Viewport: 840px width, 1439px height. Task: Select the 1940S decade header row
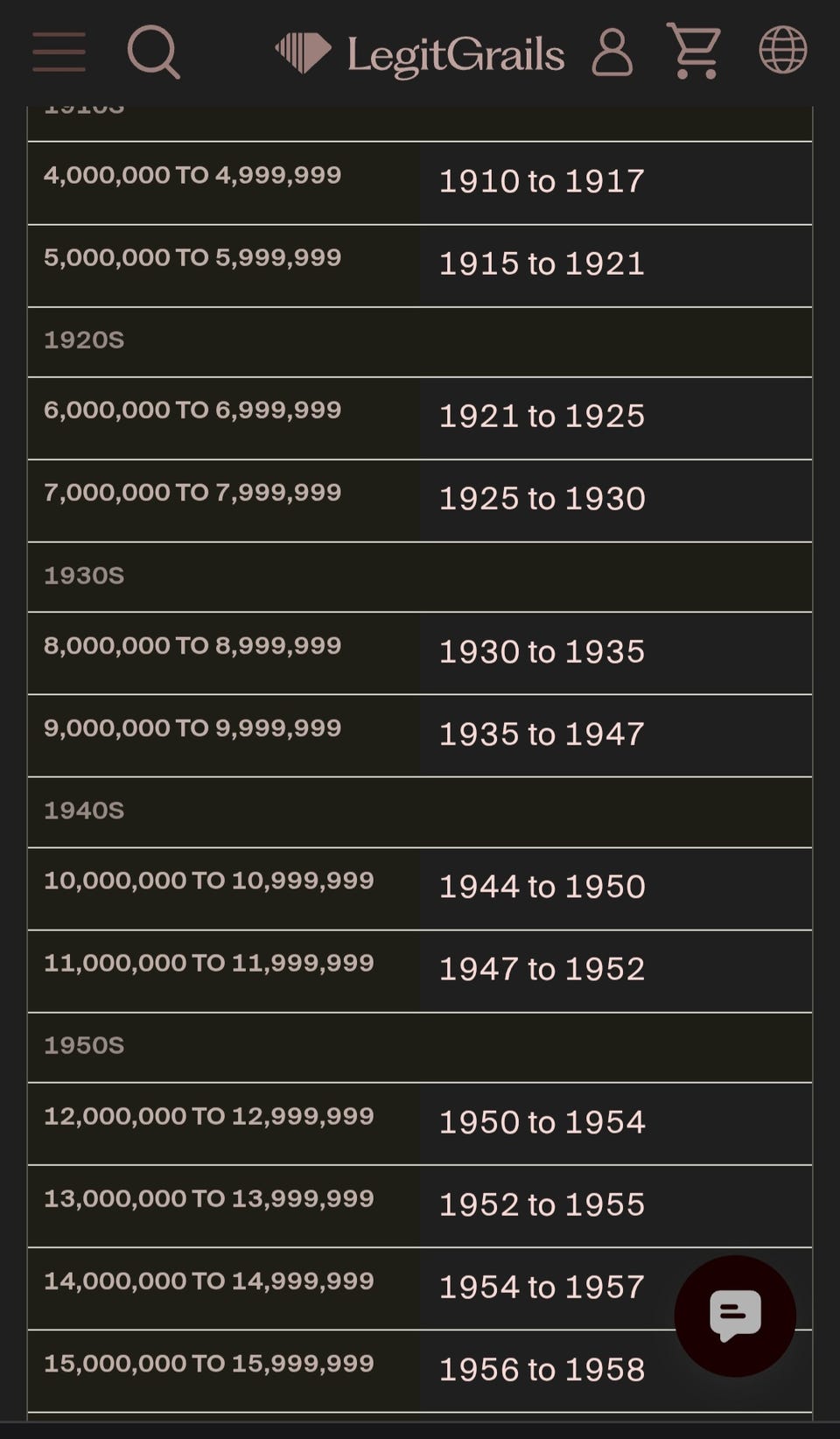pos(420,812)
